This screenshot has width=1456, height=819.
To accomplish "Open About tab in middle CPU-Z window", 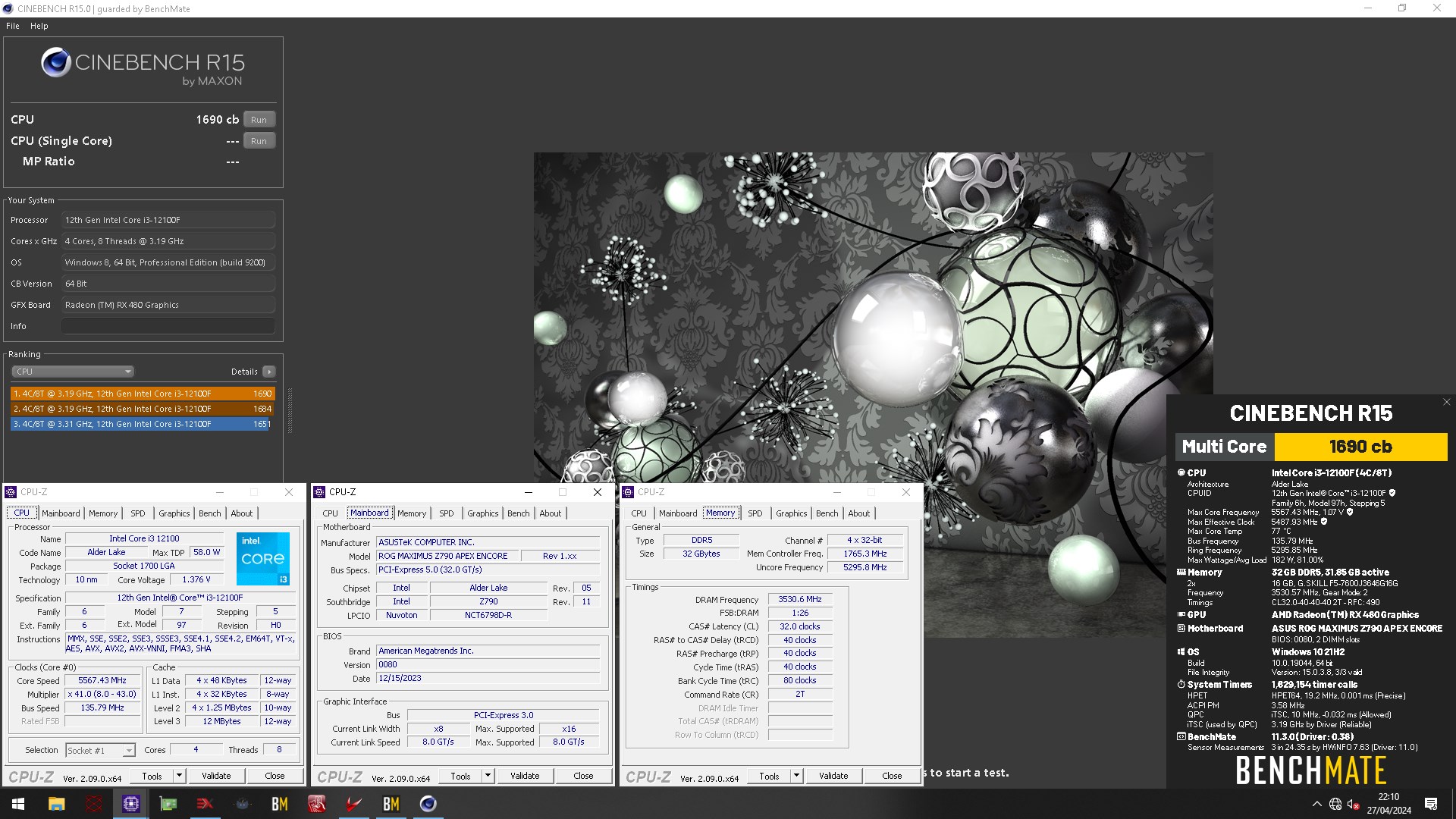I will pos(551,513).
